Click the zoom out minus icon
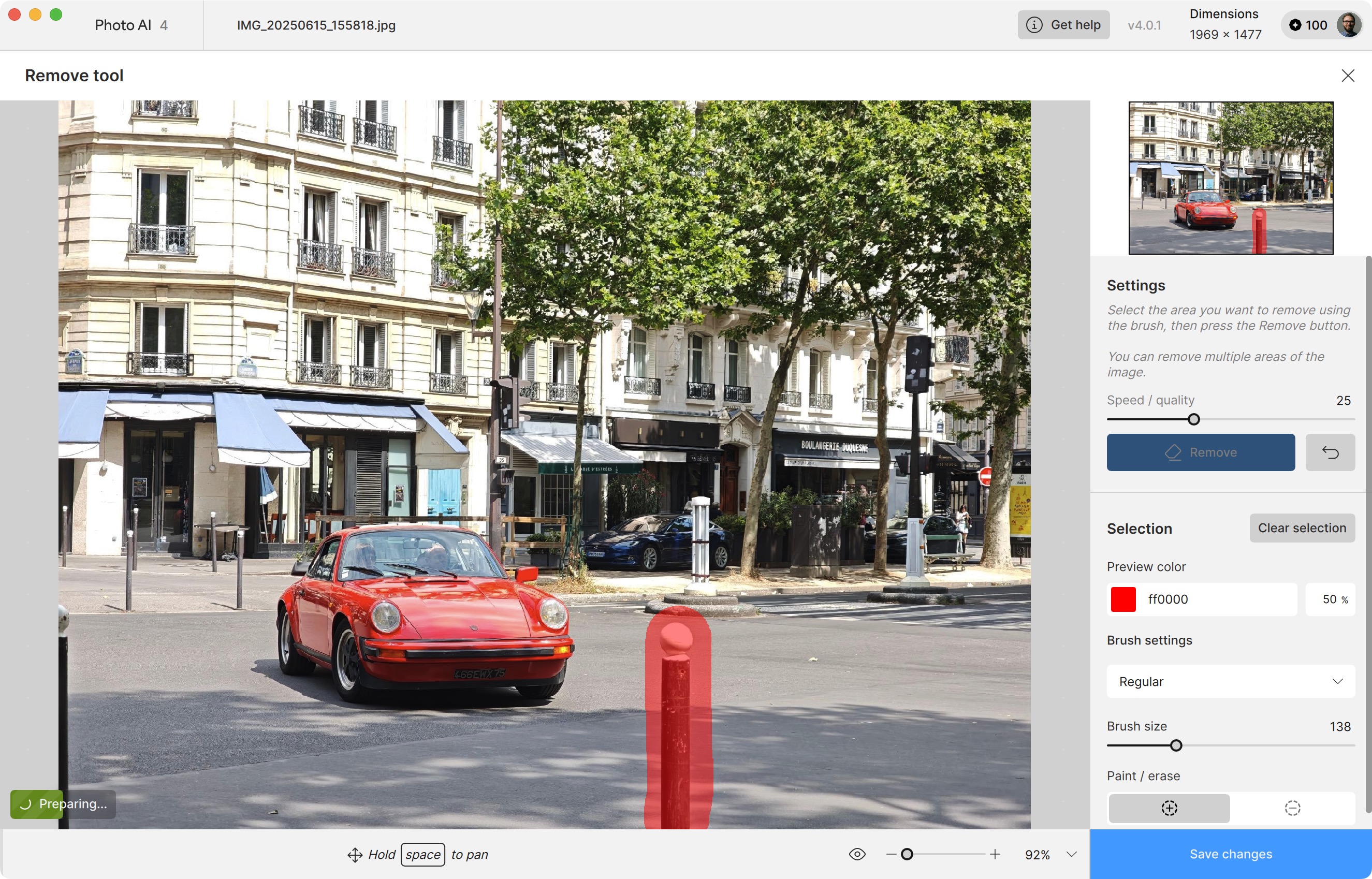 [x=891, y=854]
